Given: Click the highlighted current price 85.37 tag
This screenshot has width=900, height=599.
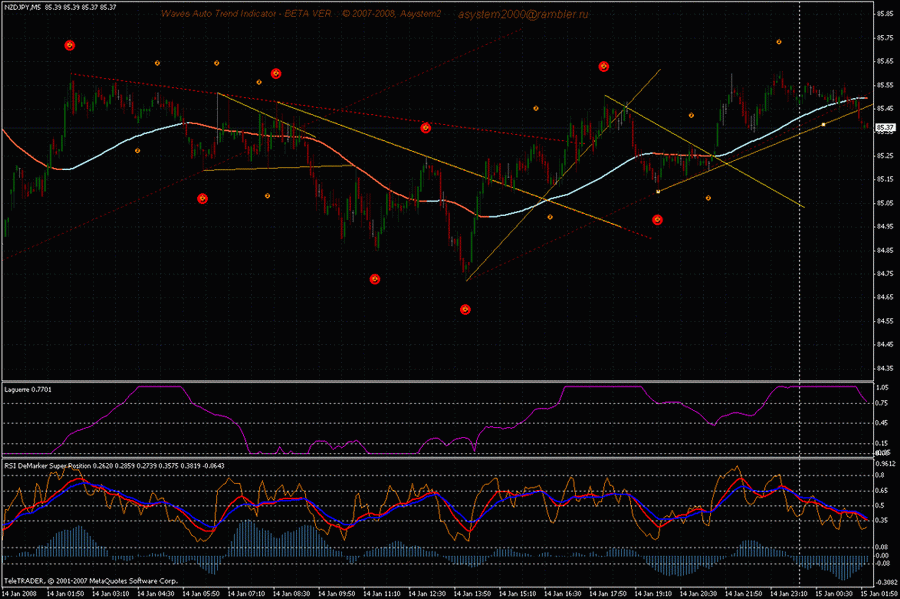Looking at the screenshot, I should pos(884,128).
